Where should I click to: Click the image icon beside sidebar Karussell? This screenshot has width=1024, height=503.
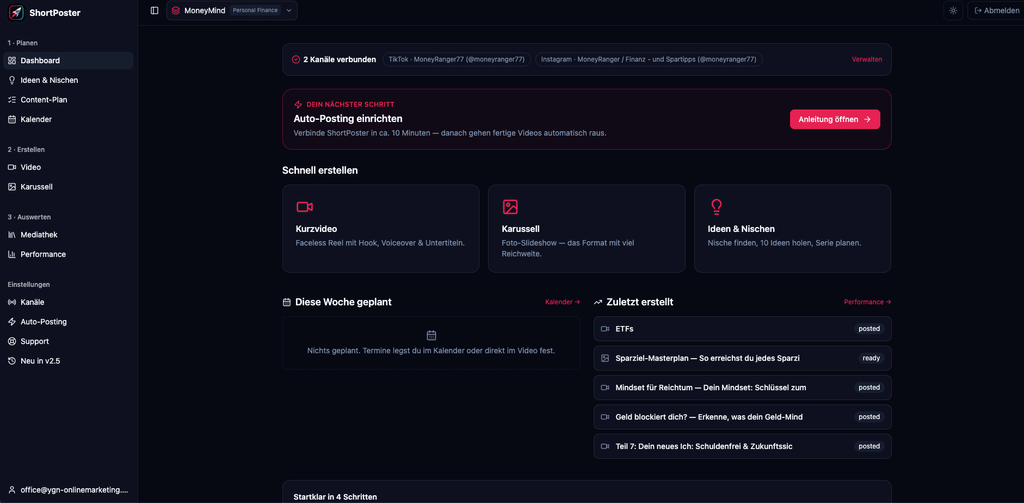coord(12,187)
